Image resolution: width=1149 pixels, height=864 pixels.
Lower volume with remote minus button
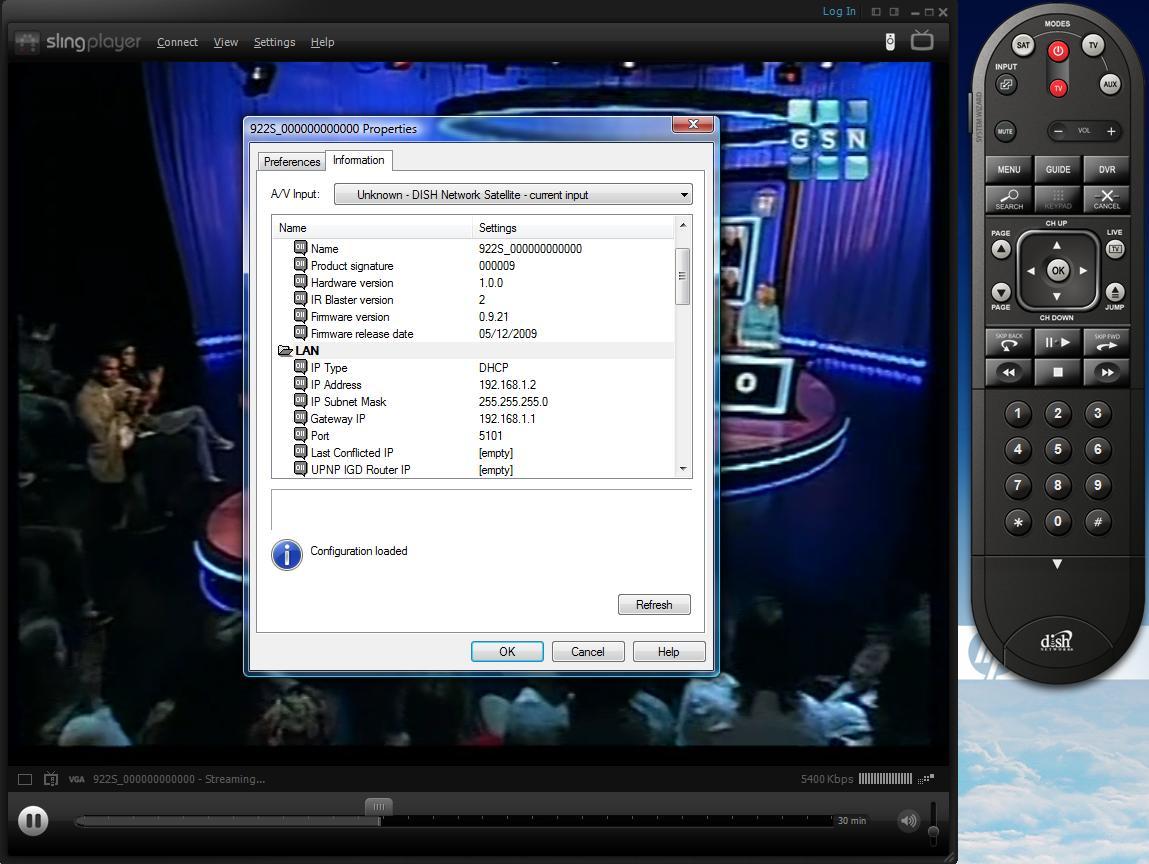[x=1058, y=132]
